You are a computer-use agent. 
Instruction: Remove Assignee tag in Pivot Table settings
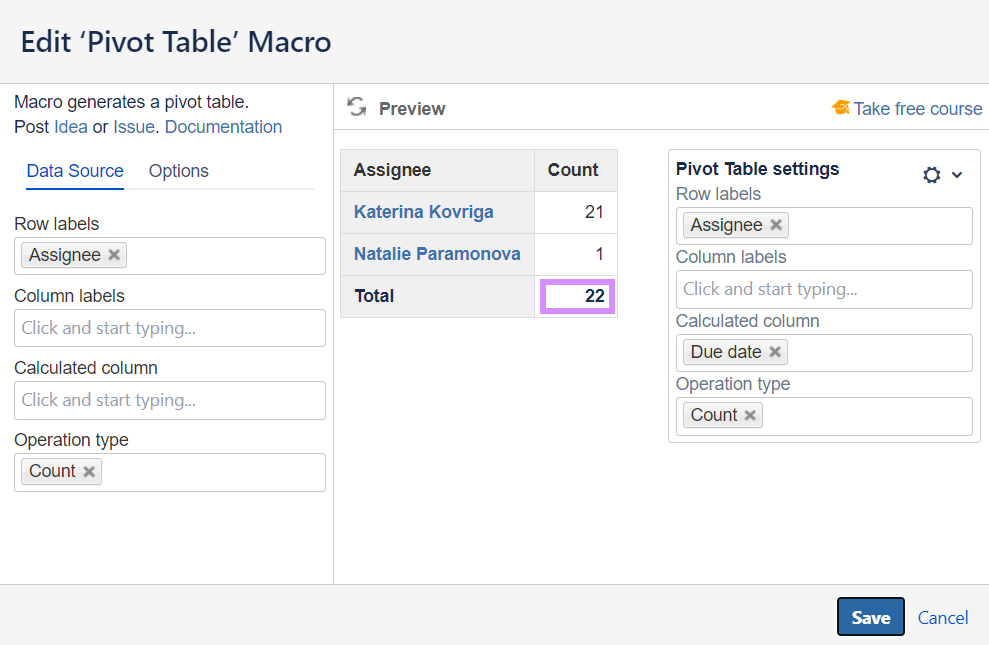point(776,225)
